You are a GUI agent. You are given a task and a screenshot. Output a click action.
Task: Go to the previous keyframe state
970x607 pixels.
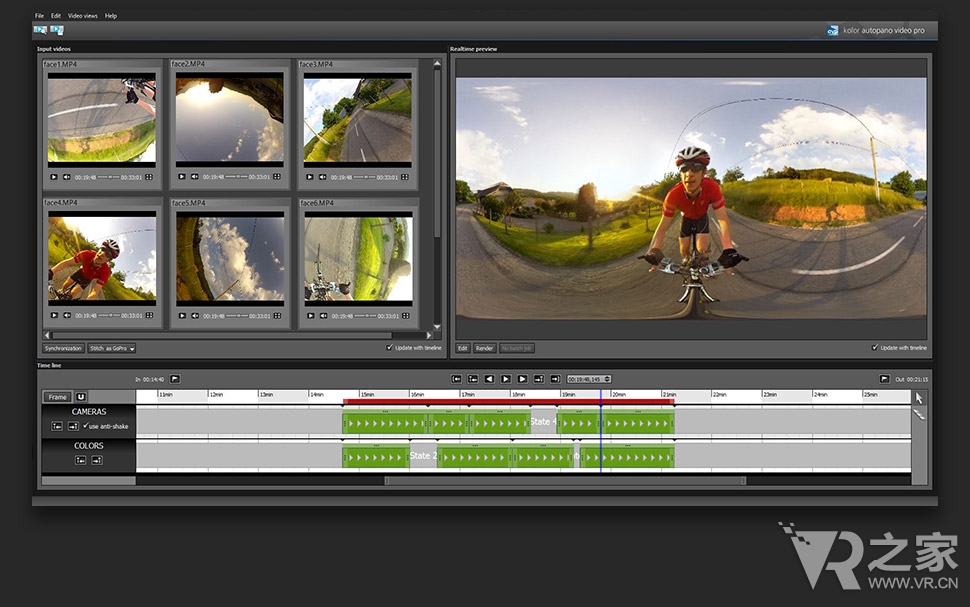(x=473, y=379)
